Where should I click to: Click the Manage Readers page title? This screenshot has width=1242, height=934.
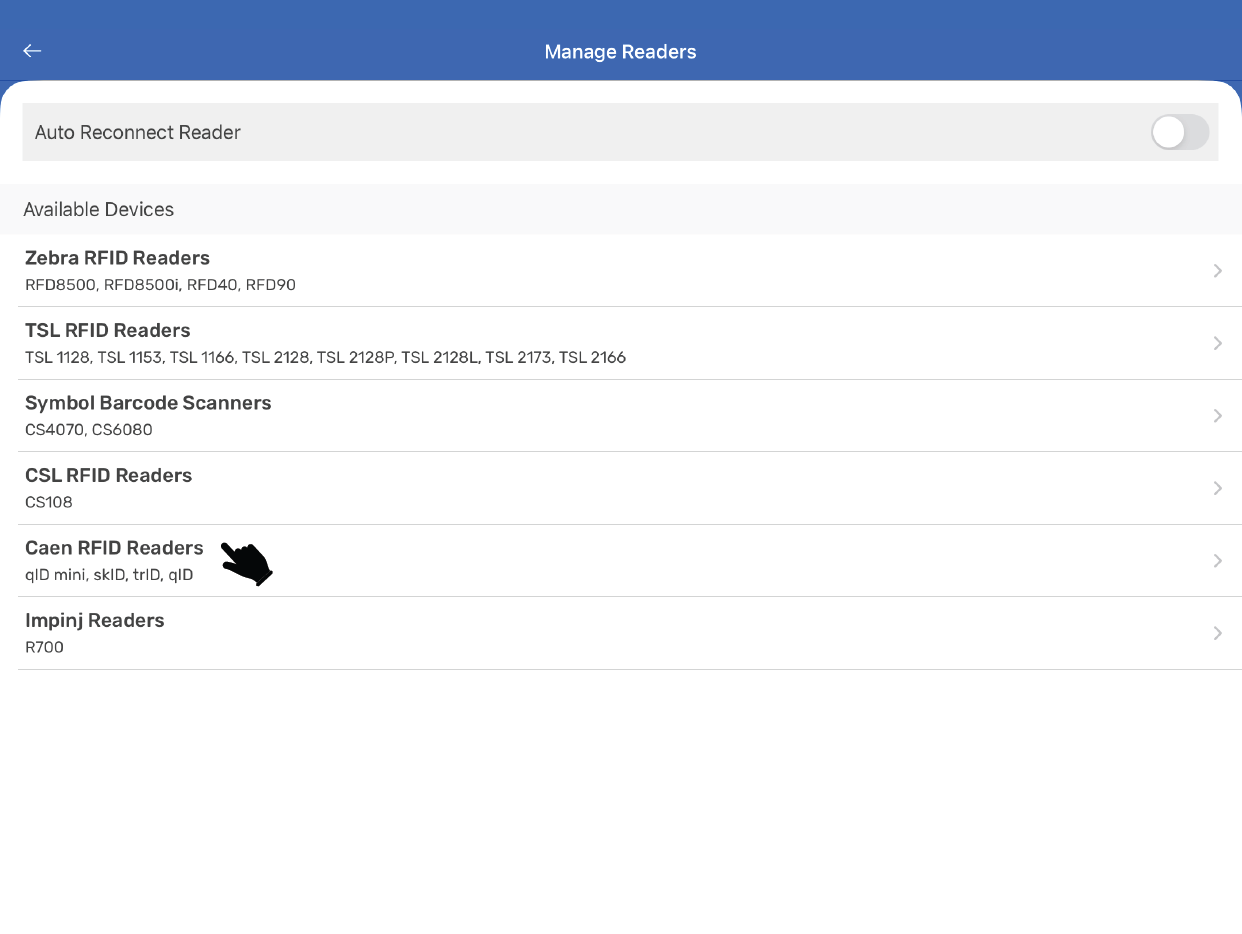(620, 52)
